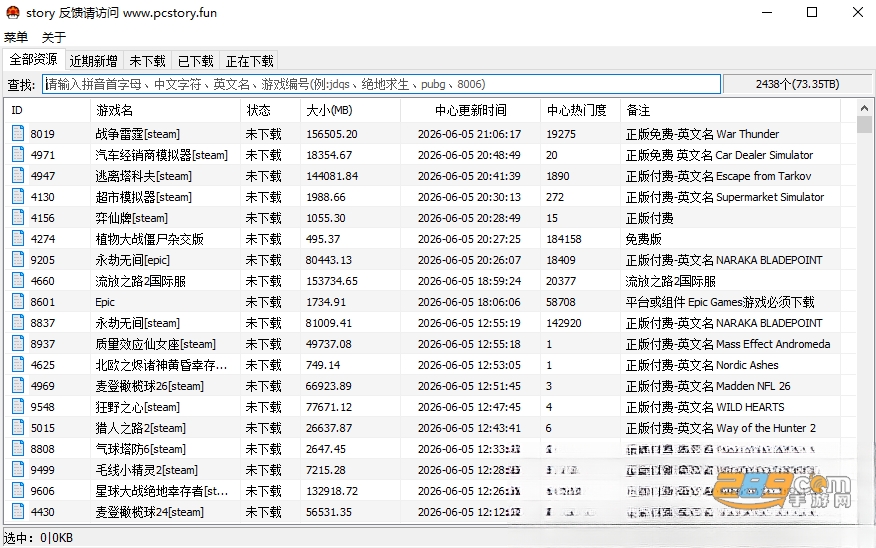Click the document icon for row ID 4947
This screenshot has width=876, height=548.
[18, 176]
